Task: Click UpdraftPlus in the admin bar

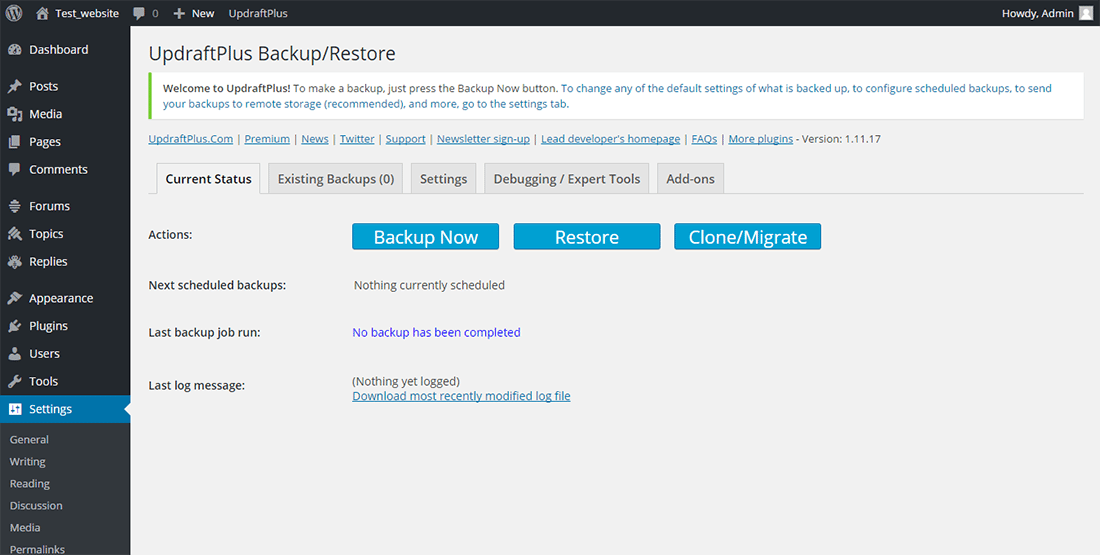Action: [x=258, y=13]
